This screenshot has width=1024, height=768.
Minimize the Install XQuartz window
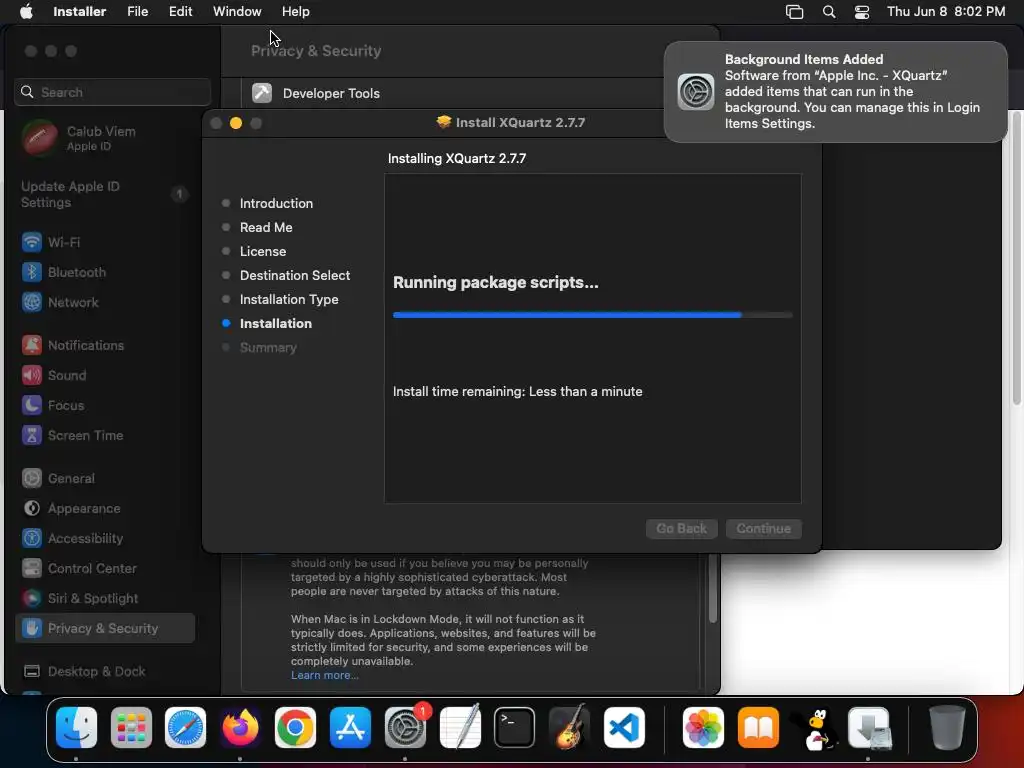pyautogui.click(x=236, y=123)
